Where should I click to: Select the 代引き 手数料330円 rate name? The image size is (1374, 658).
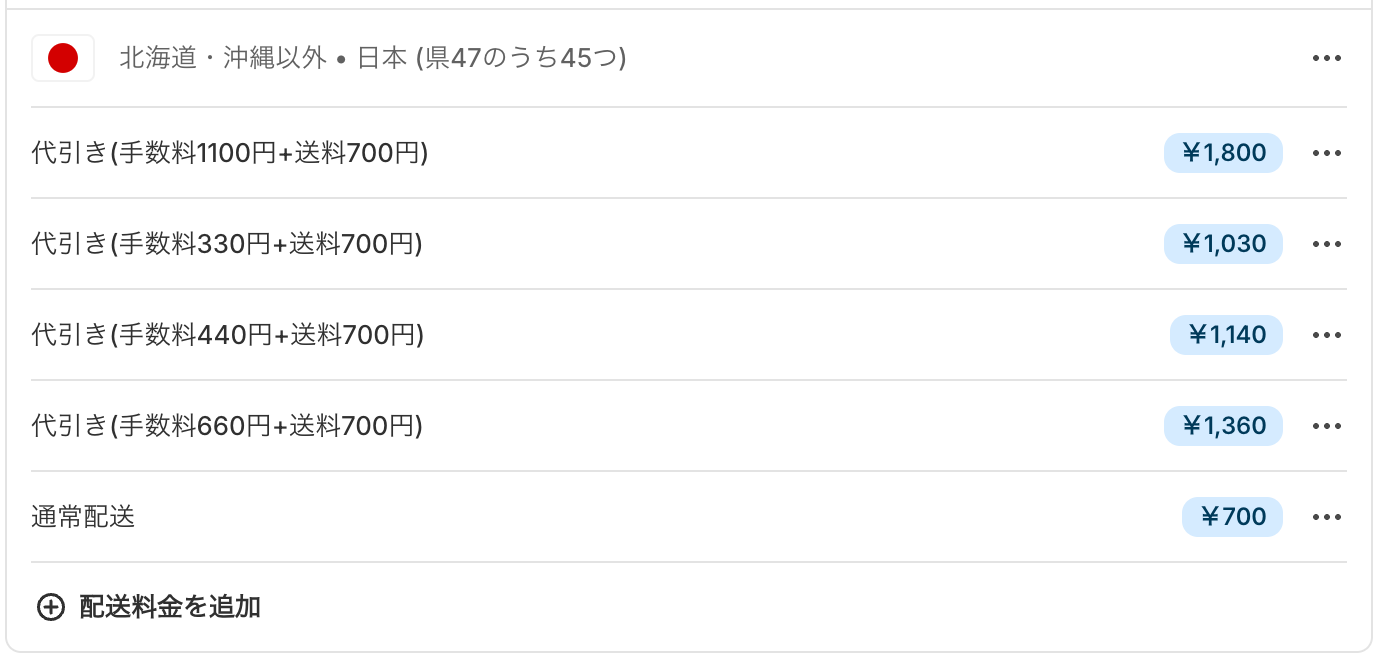pyautogui.click(x=227, y=244)
